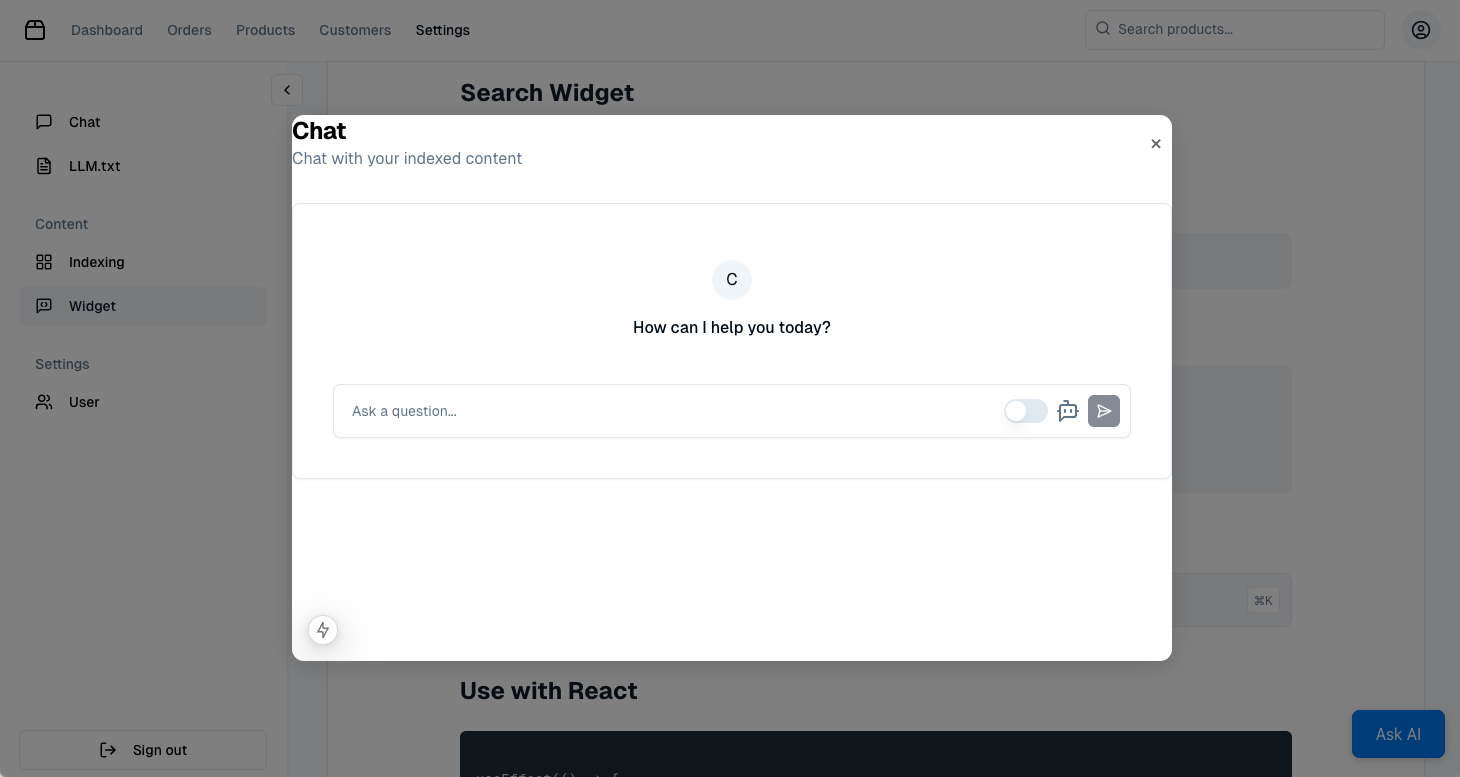The image size is (1460, 777).
Task: Click the Sign out button
Action: [143, 750]
